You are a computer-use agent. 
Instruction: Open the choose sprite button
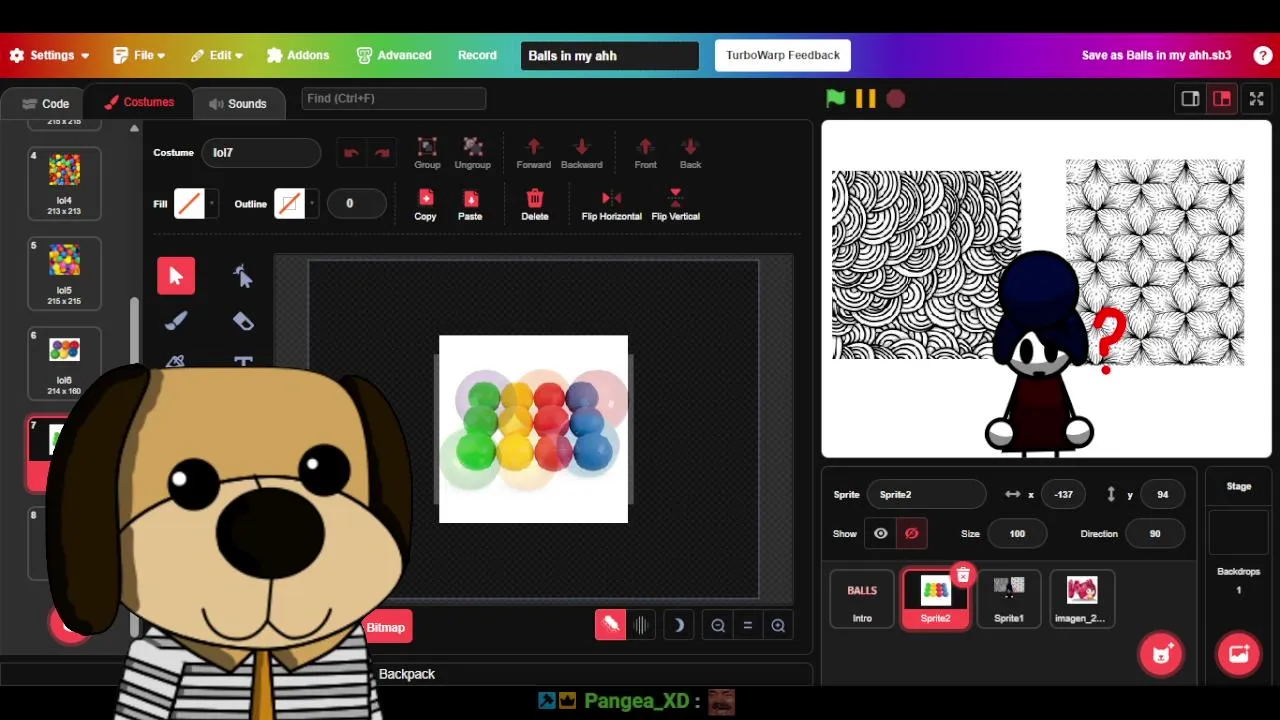pos(1161,654)
